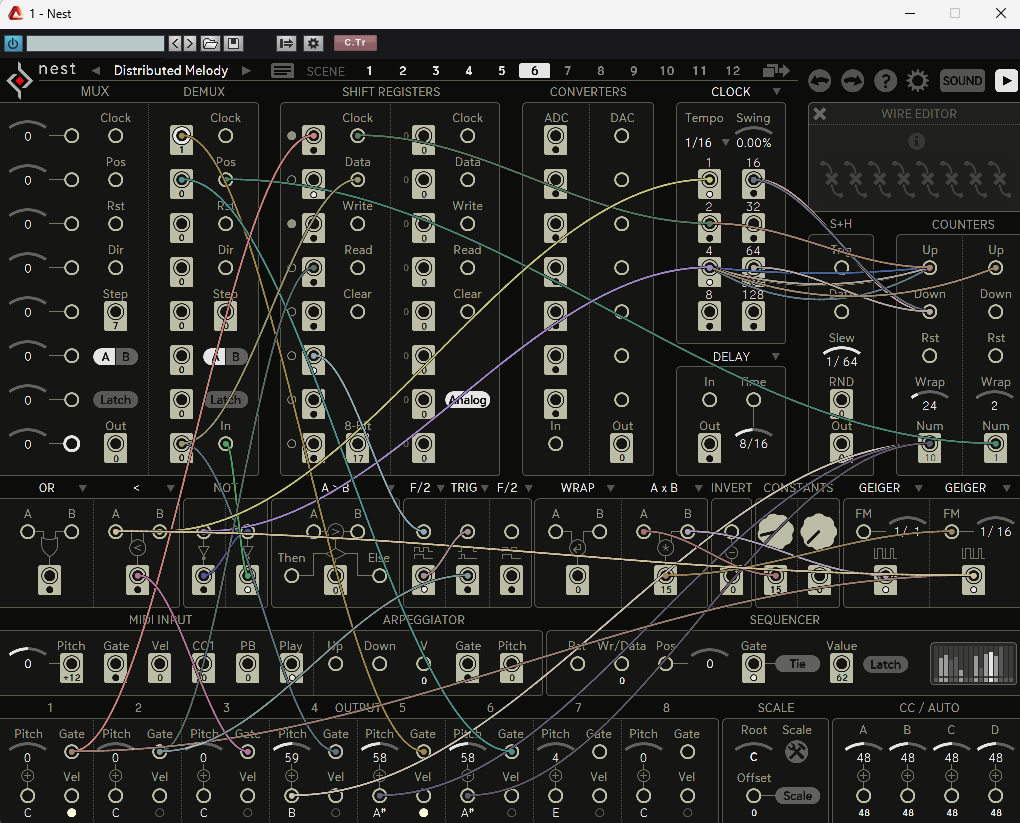1020x823 pixels.
Task: Open the OR logic module dropdown
Action: [83, 488]
